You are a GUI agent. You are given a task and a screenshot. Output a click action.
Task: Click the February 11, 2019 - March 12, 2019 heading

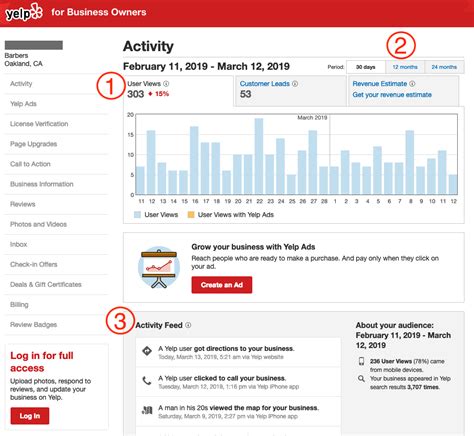[206, 66]
